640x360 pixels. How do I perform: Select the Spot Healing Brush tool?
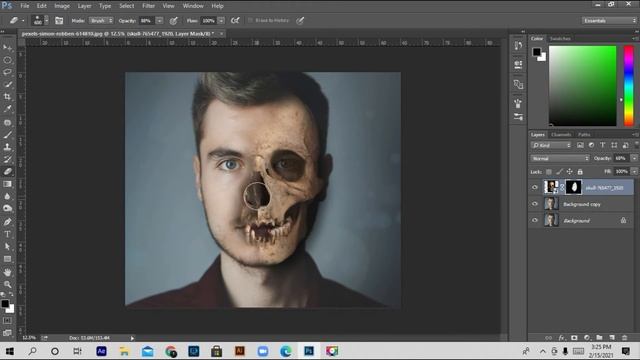coord(7,122)
